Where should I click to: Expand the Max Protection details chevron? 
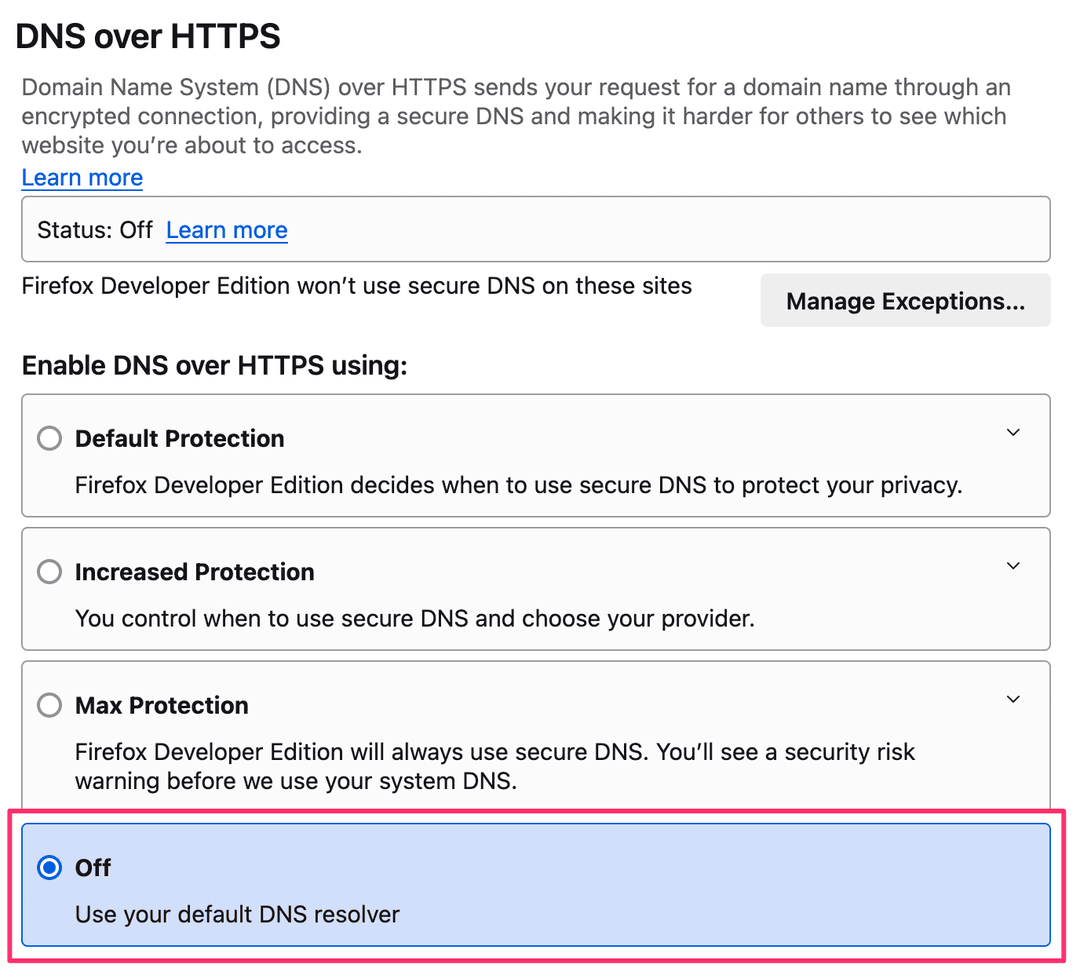pyautogui.click(x=1013, y=699)
